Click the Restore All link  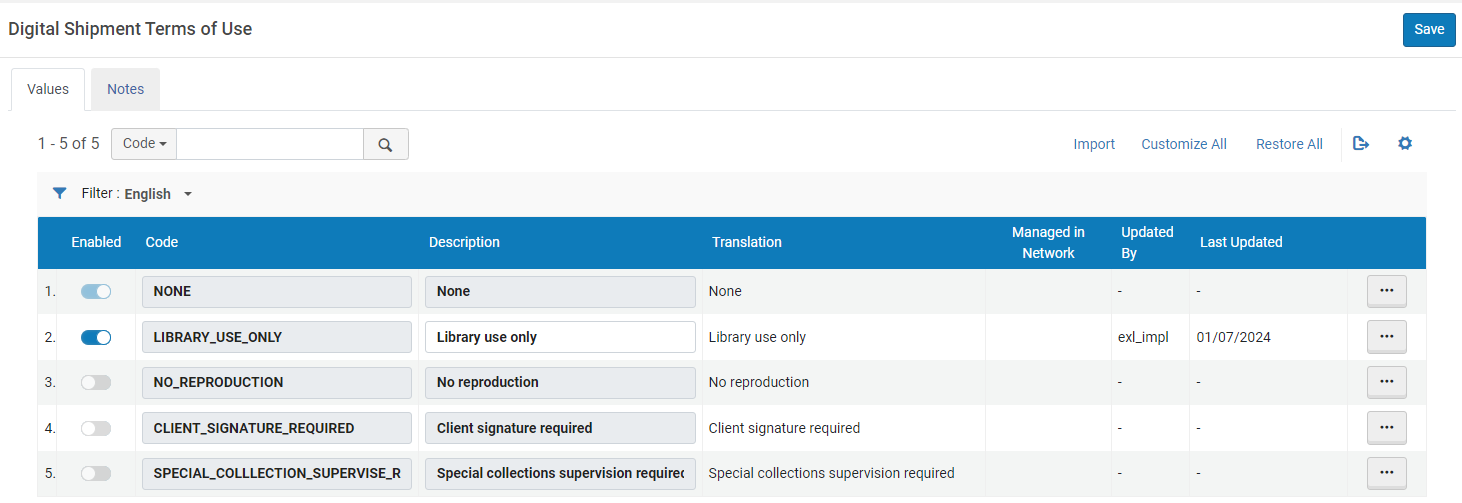pos(1289,144)
